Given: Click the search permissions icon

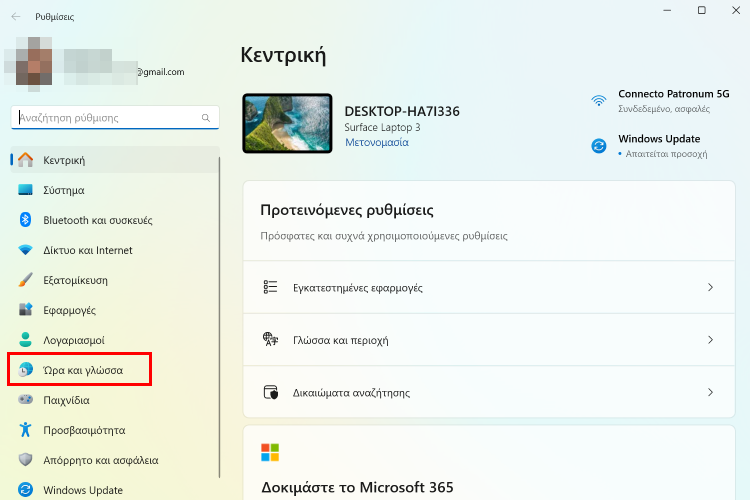Looking at the screenshot, I should click(x=271, y=392).
